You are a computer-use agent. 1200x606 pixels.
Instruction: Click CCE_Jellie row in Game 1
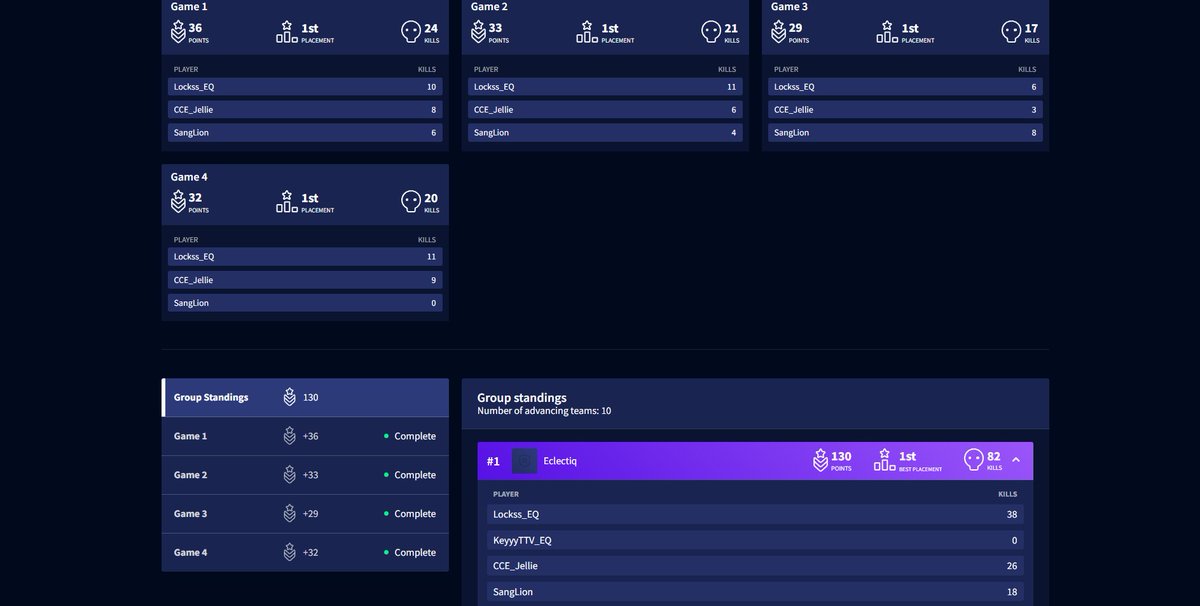click(x=305, y=110)
